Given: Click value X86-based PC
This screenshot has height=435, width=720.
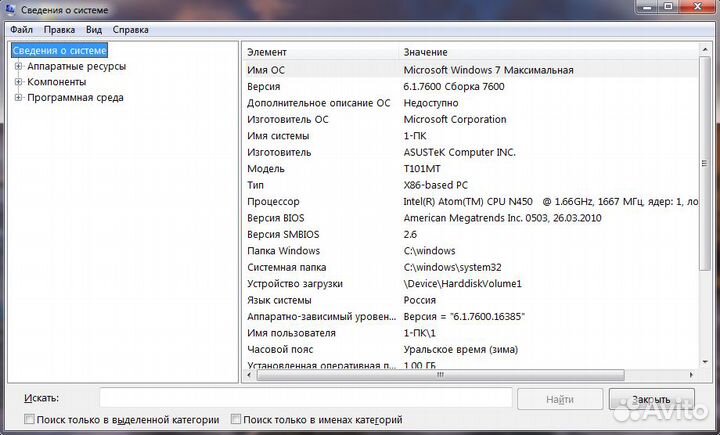Looking at the screenshot, I should click(x=436, y=185).
